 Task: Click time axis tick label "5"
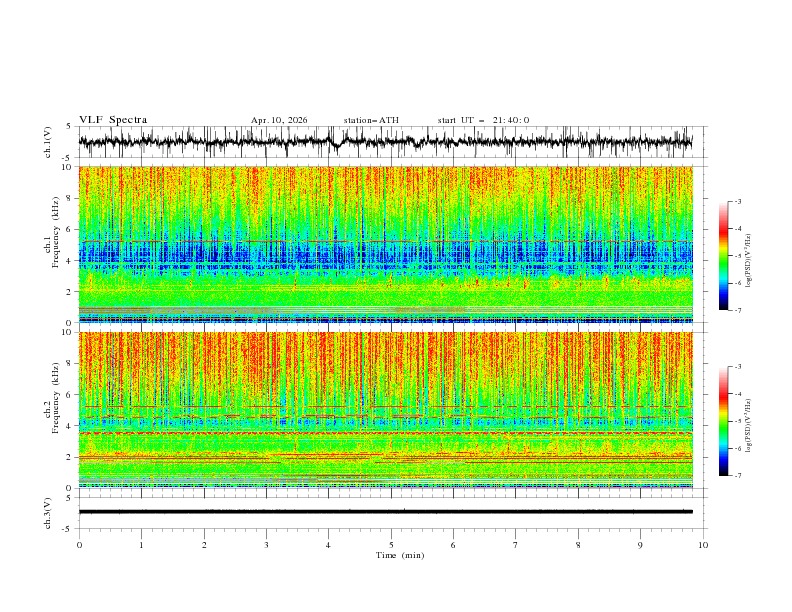[x=391, y=545]
